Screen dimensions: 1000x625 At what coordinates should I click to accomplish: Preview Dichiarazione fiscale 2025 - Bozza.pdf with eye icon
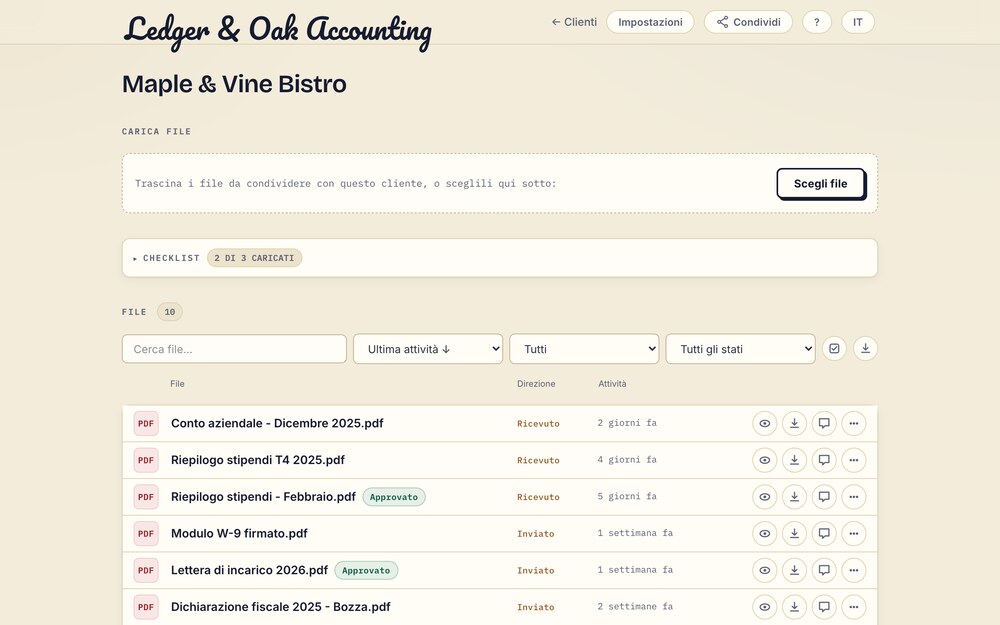tap(765, 607)
